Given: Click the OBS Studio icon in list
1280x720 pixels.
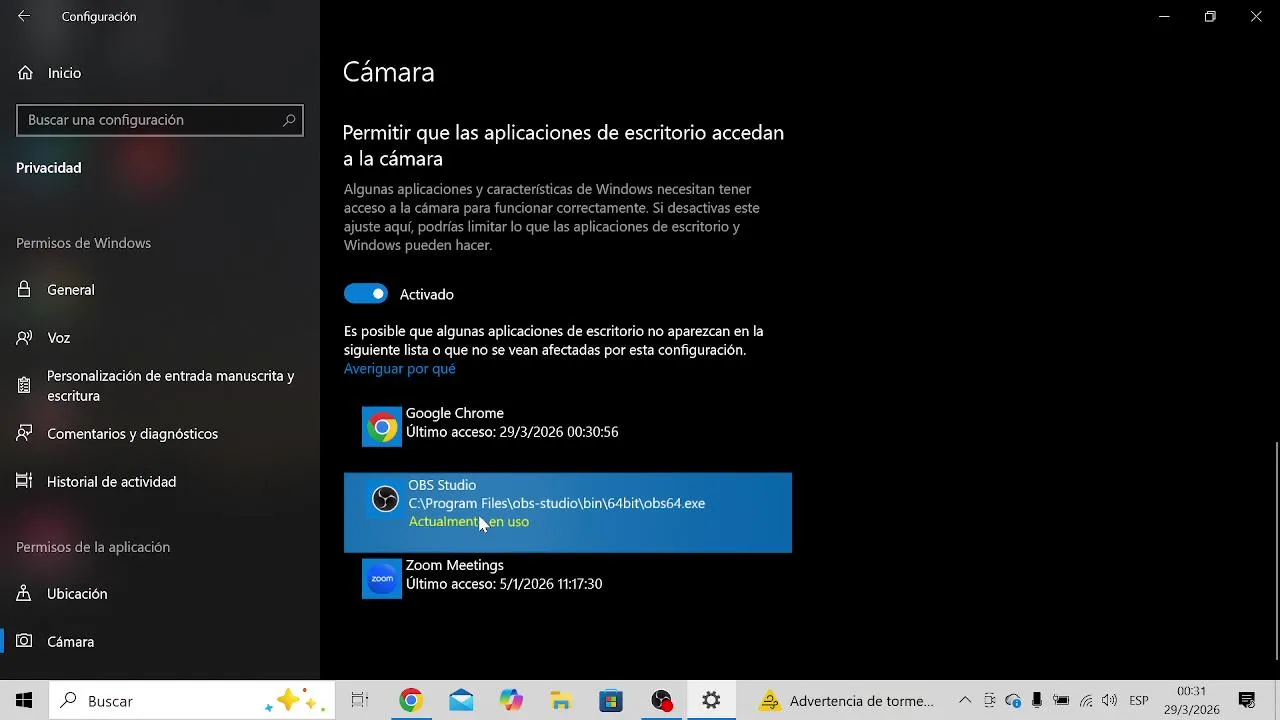Looking at the screenshot, I should (x=385, y=499).
